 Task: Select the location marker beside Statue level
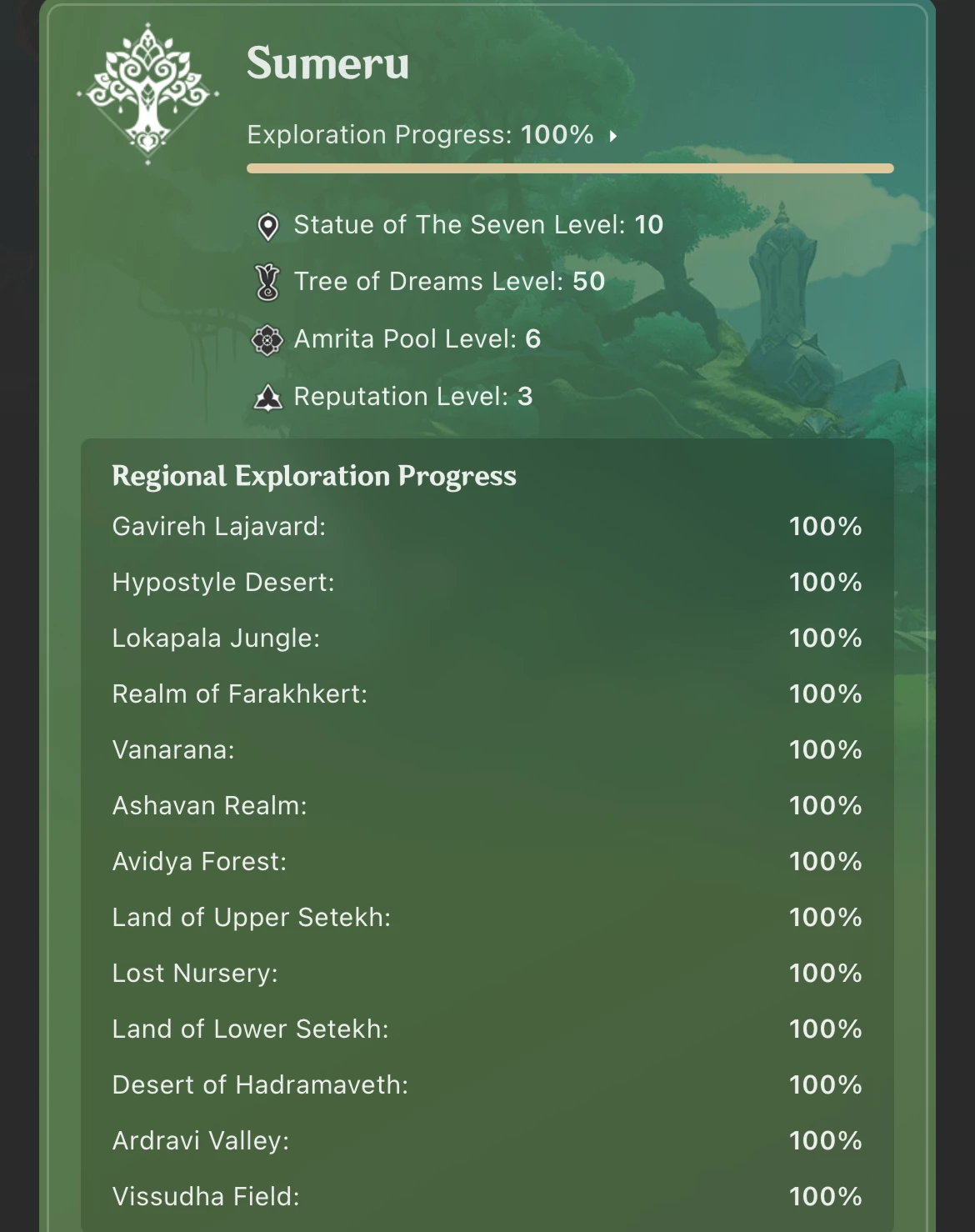click(267, 223)
